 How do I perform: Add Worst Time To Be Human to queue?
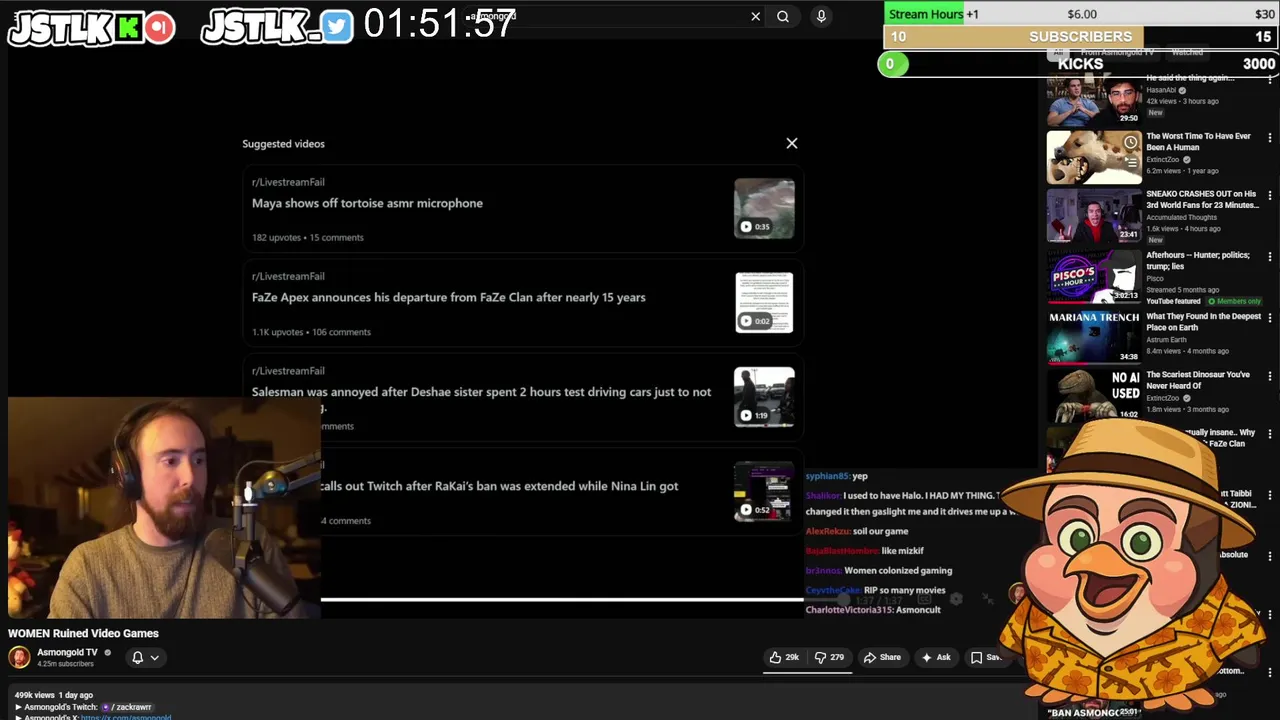click(1130, 160)
